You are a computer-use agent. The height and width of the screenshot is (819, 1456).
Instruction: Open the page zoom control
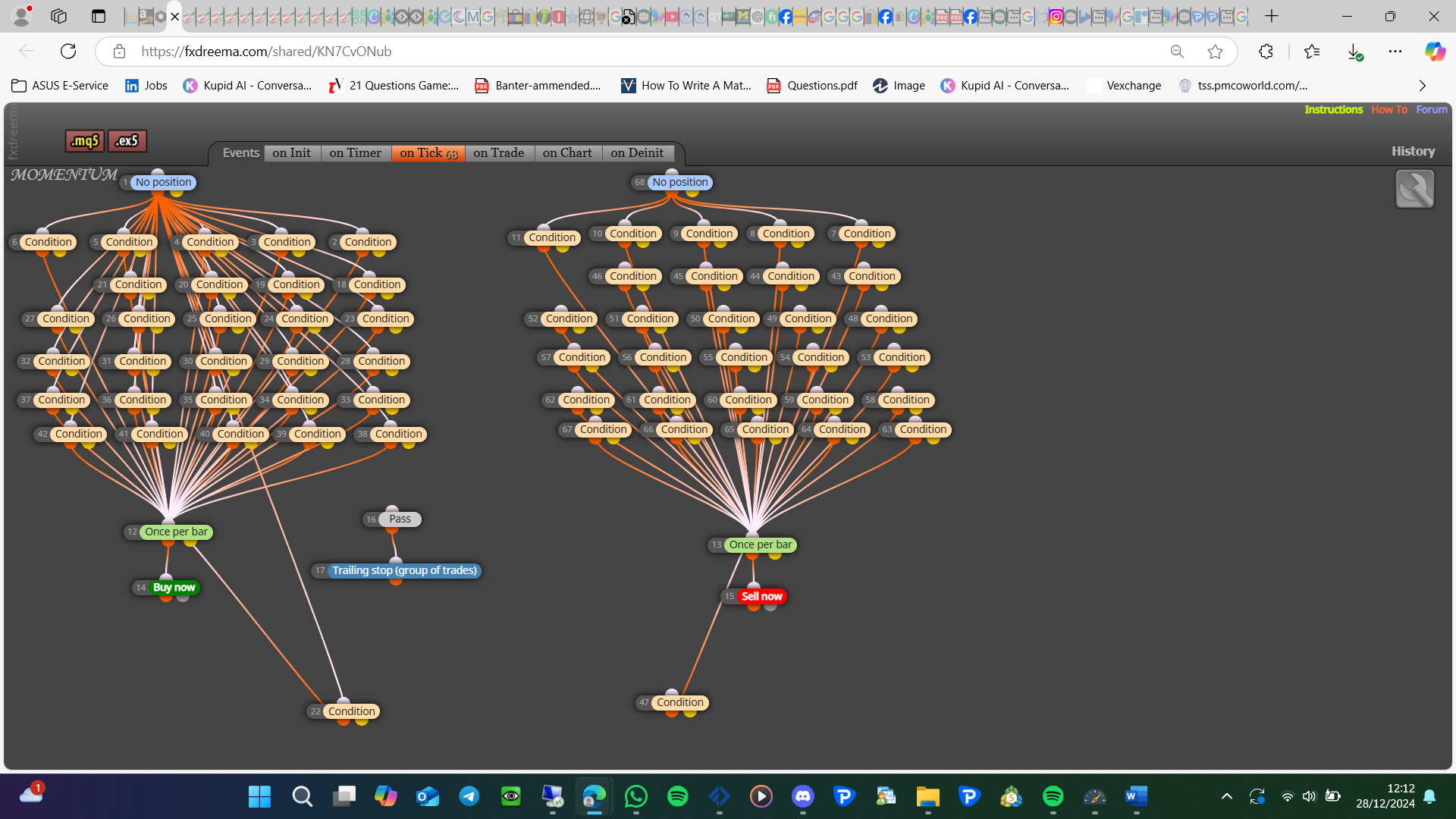click(x=1177, y=52)
